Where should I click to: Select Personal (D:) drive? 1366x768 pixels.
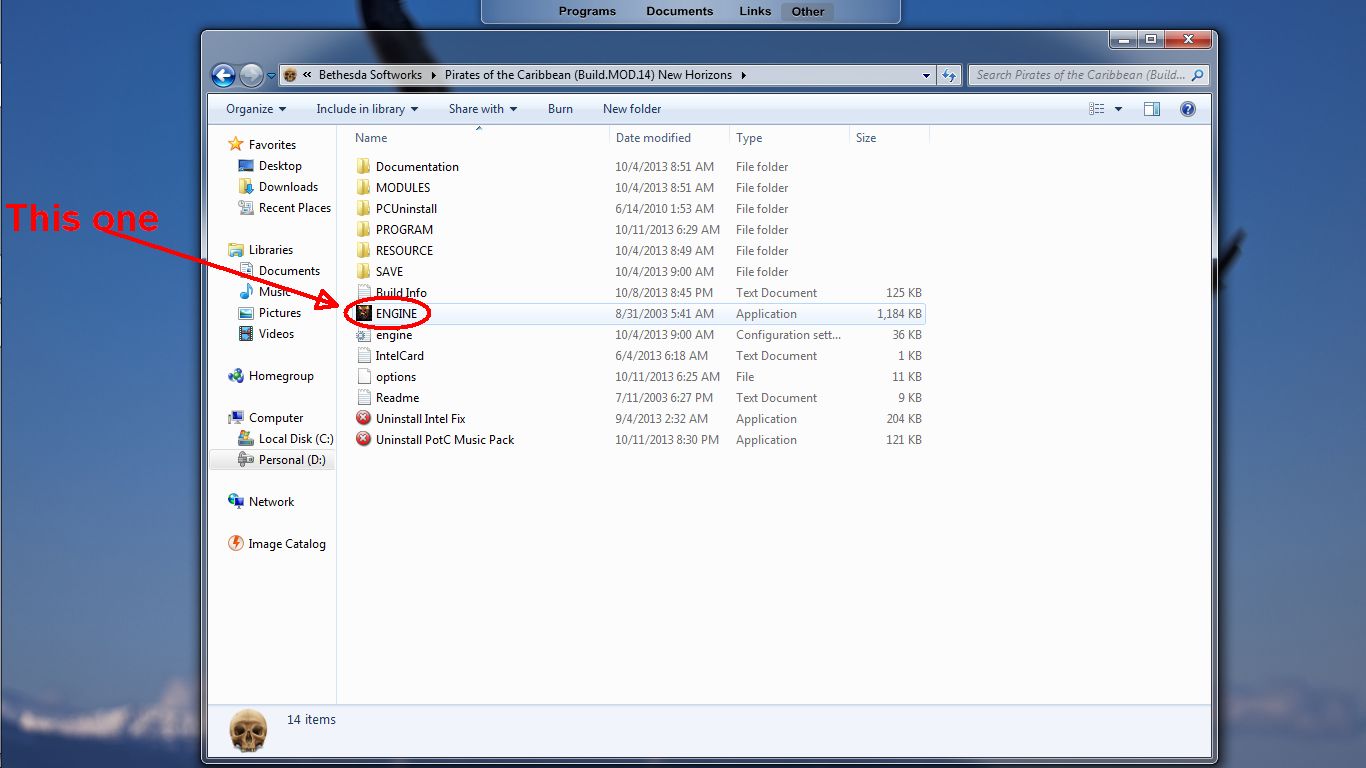282,460
